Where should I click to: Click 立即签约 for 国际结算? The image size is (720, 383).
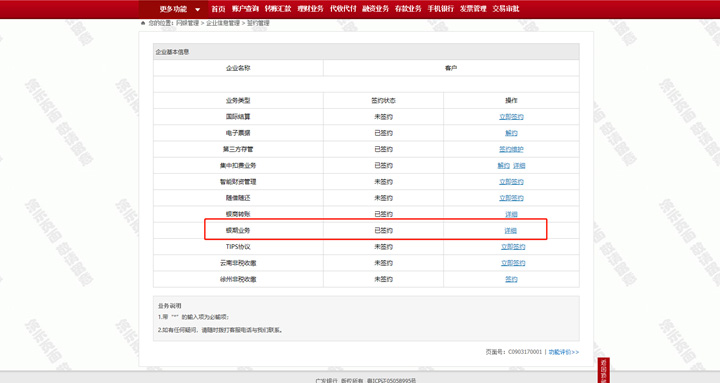click(x=511, y=117)
